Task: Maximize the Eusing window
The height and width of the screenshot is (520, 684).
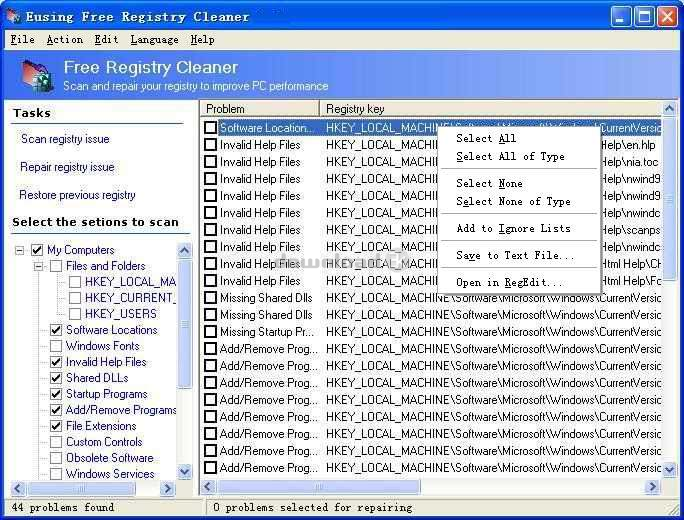Action: click(x=644, y=17)
